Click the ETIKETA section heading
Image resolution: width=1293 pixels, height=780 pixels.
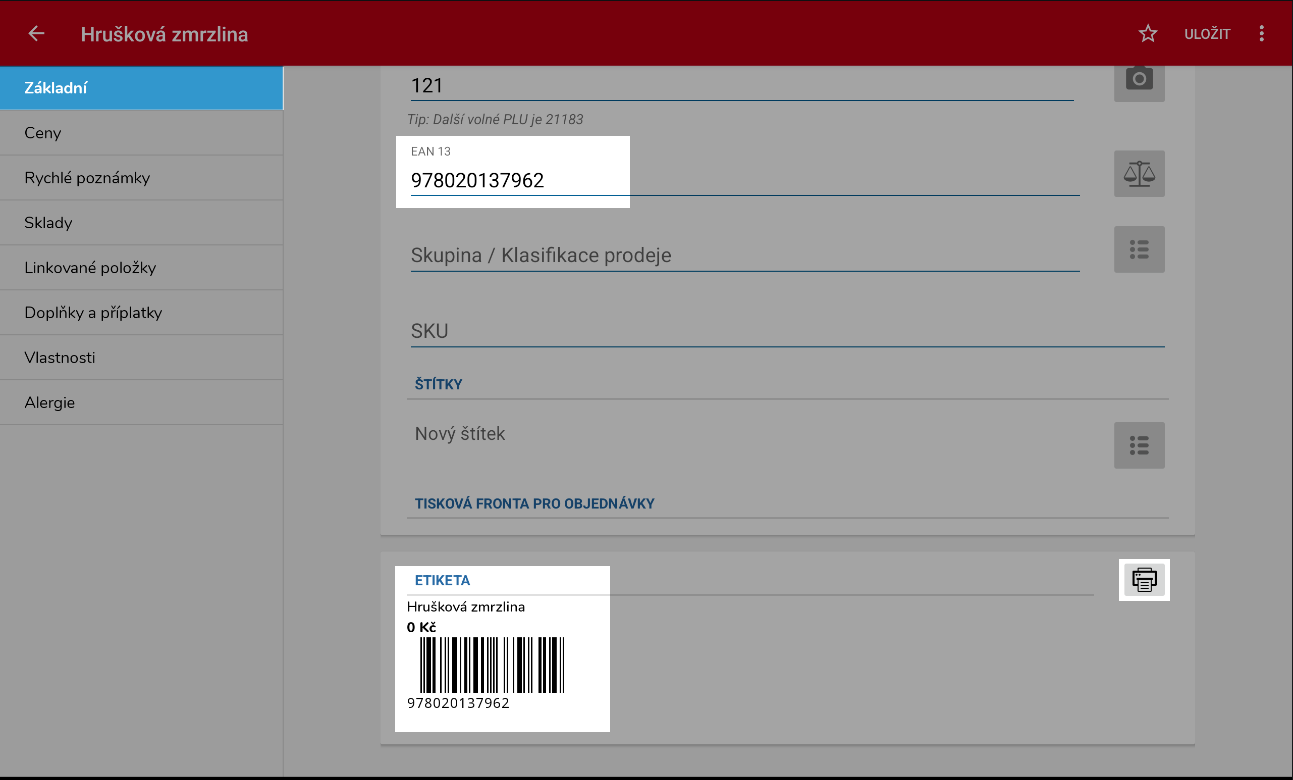point(443,580)
